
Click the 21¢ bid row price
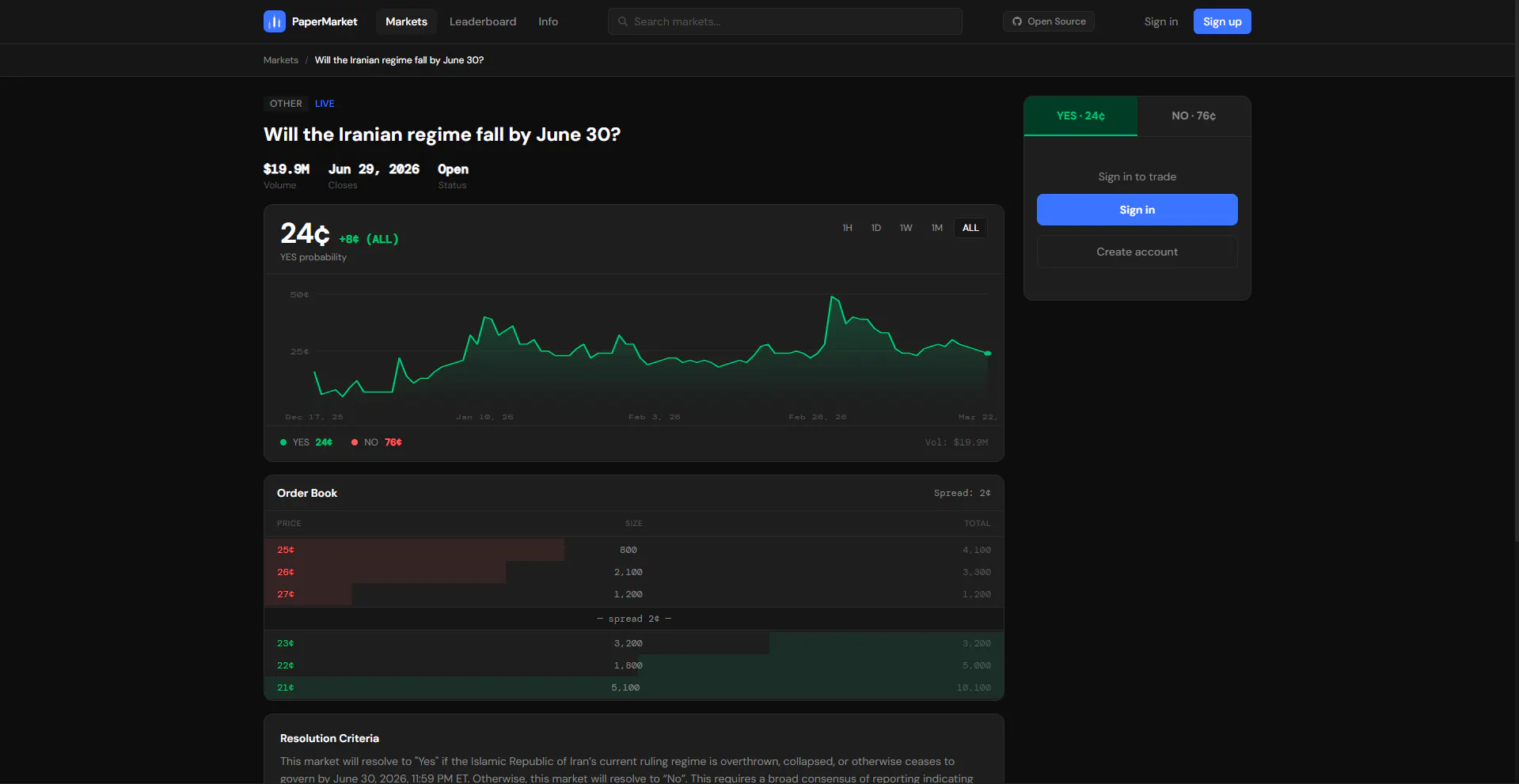click(x=286, y=687)
